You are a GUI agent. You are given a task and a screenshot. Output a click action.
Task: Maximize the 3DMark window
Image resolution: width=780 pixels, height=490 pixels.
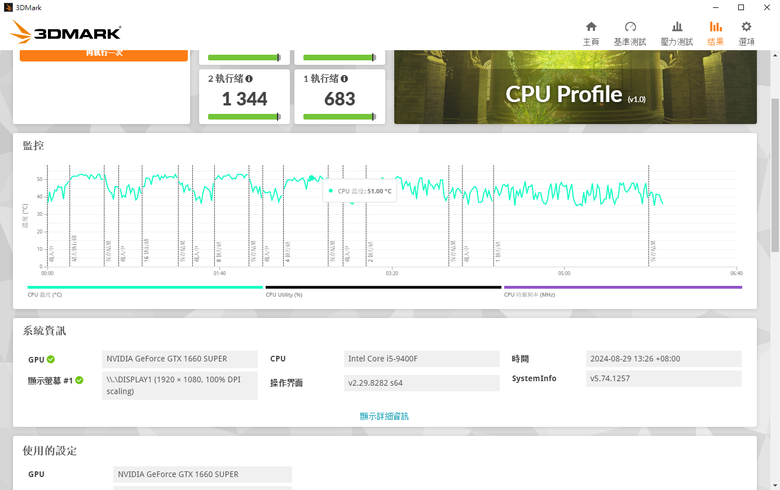(x=741, y=7)
